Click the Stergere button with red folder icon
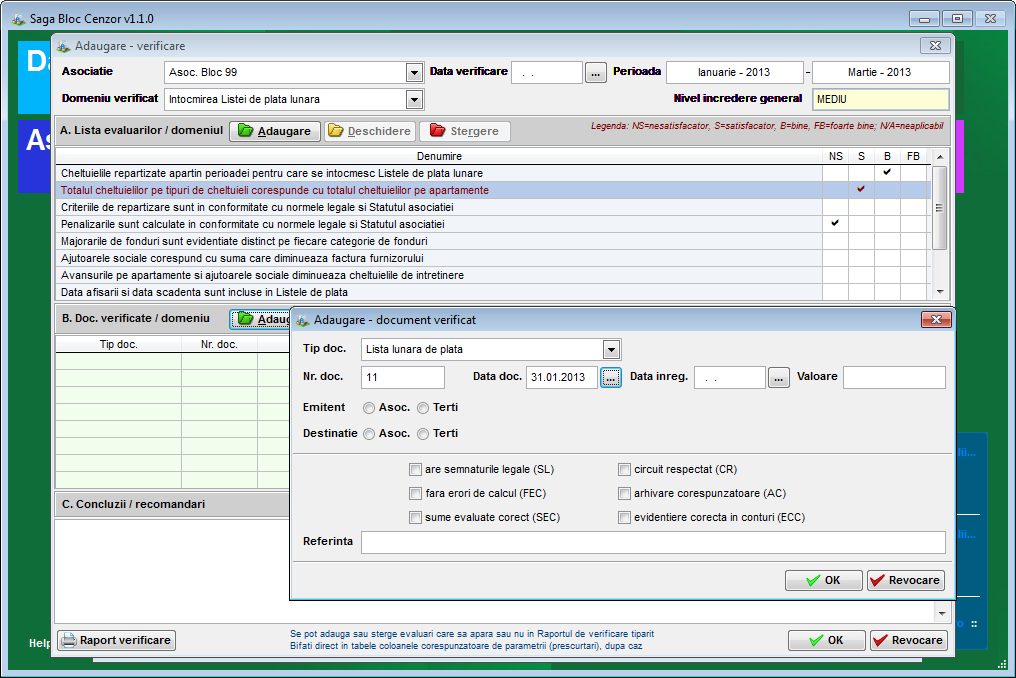 [465, 131]
